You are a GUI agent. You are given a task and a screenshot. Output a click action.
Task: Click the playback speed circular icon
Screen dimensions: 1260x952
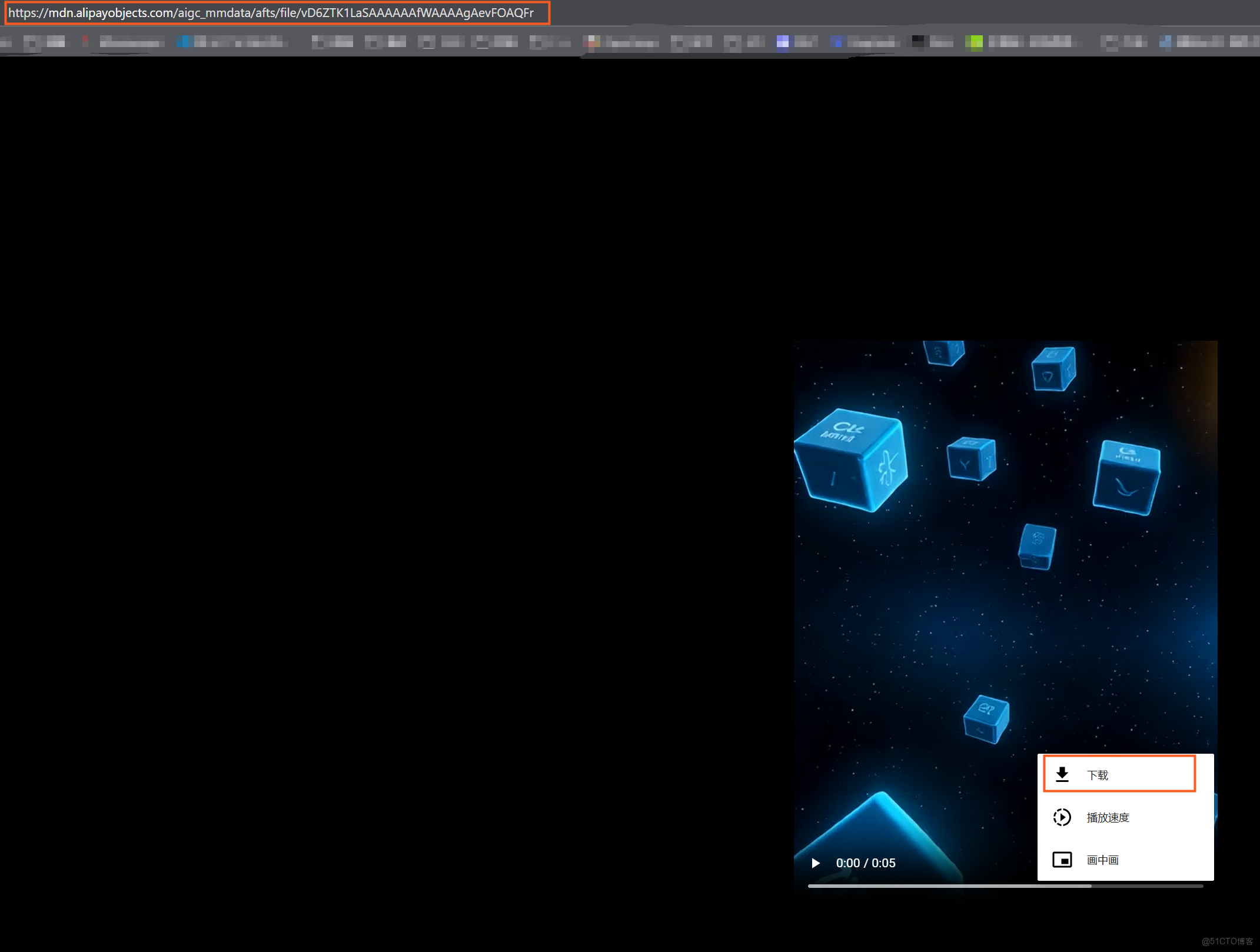1062,817
